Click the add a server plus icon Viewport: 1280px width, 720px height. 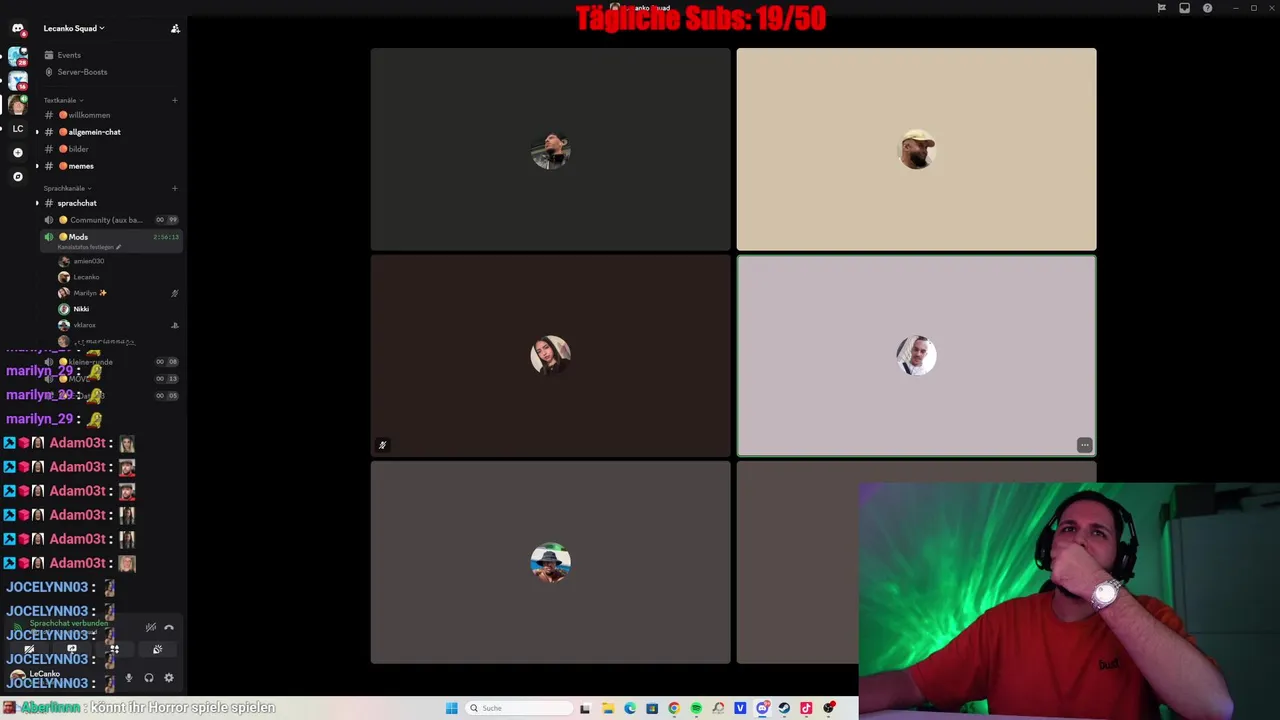(18, 153)
